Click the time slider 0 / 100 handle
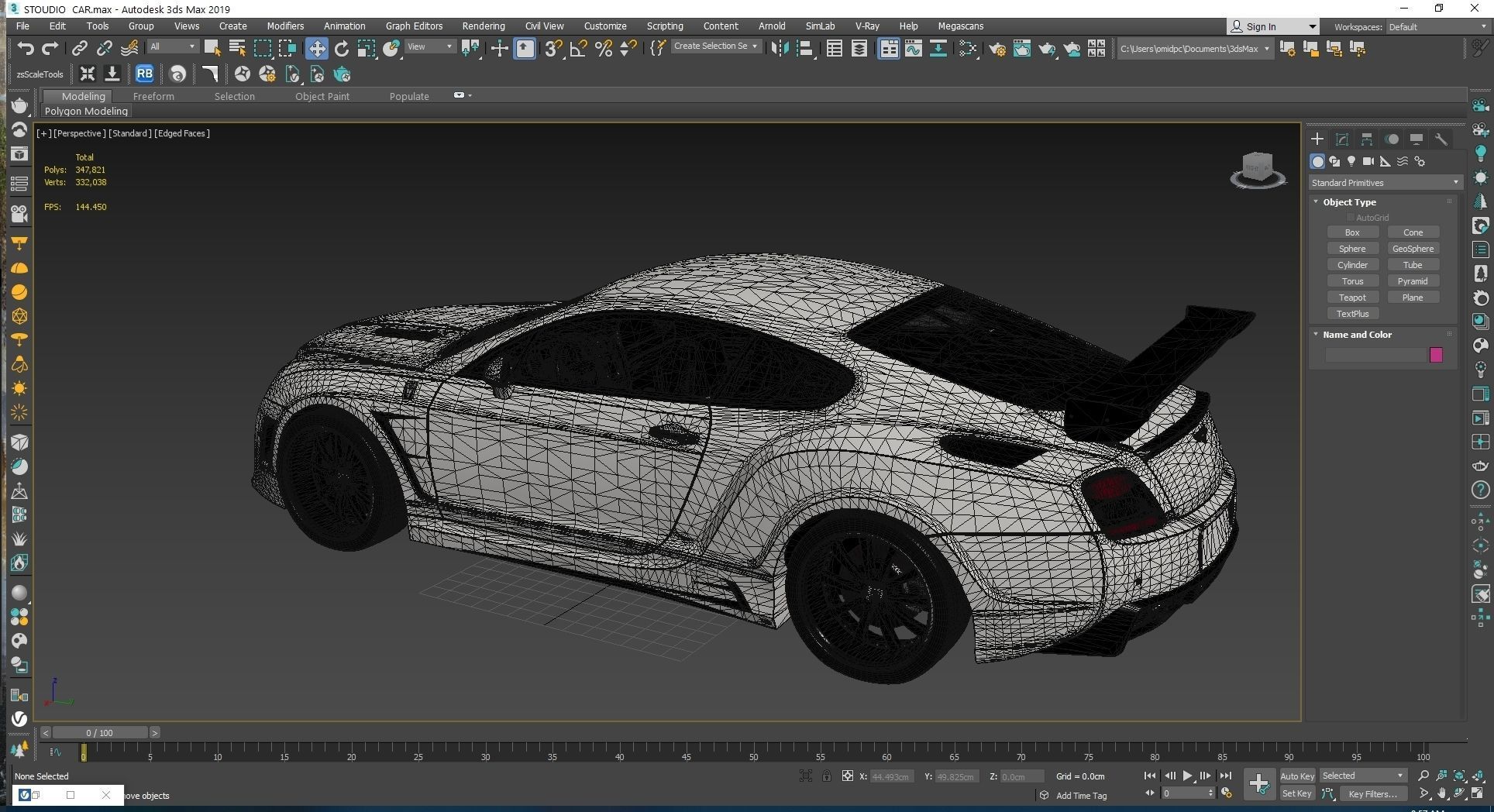1494x812 pixels. point(99,732)
